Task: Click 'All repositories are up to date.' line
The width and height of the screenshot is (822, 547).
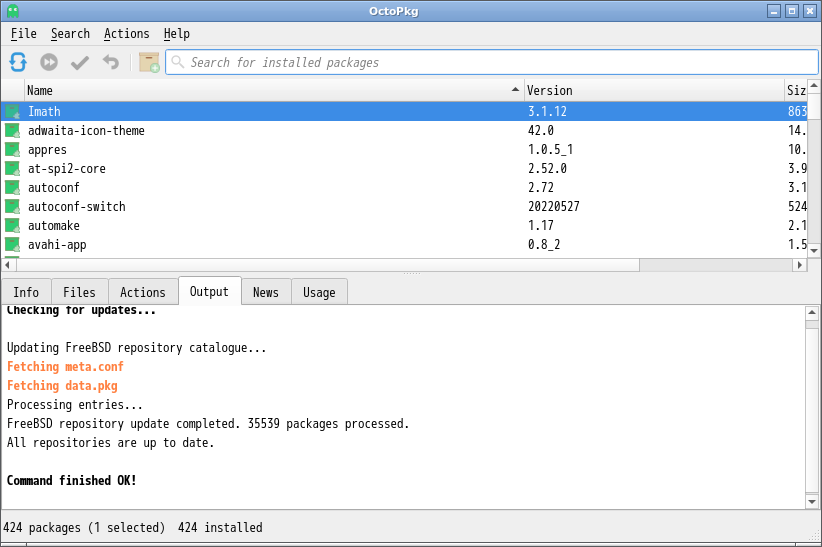Action: [111, 443]
